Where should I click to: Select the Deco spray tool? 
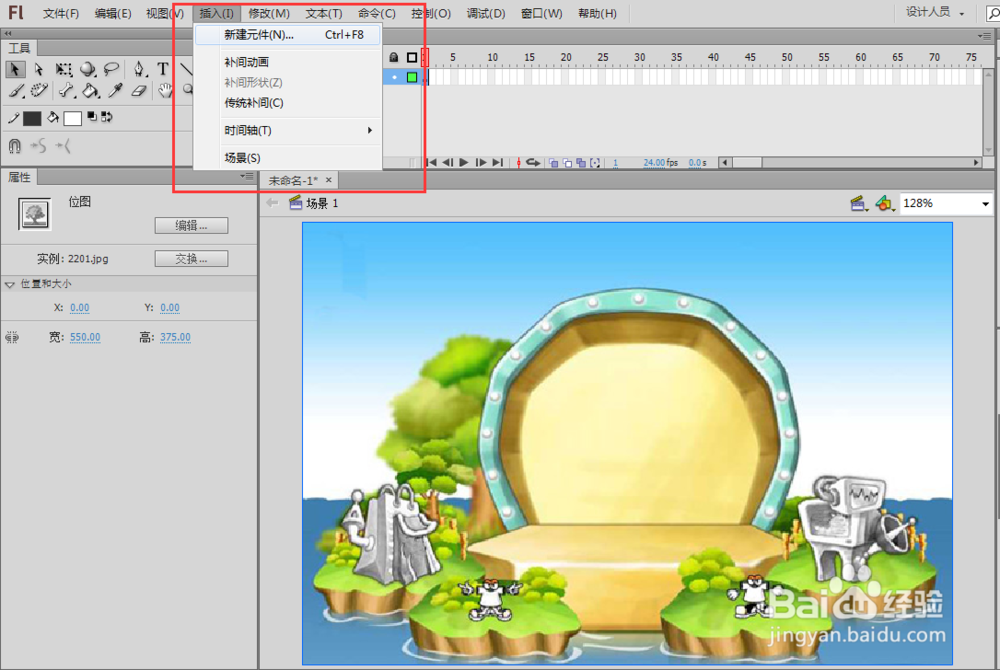tap(39, 91)
